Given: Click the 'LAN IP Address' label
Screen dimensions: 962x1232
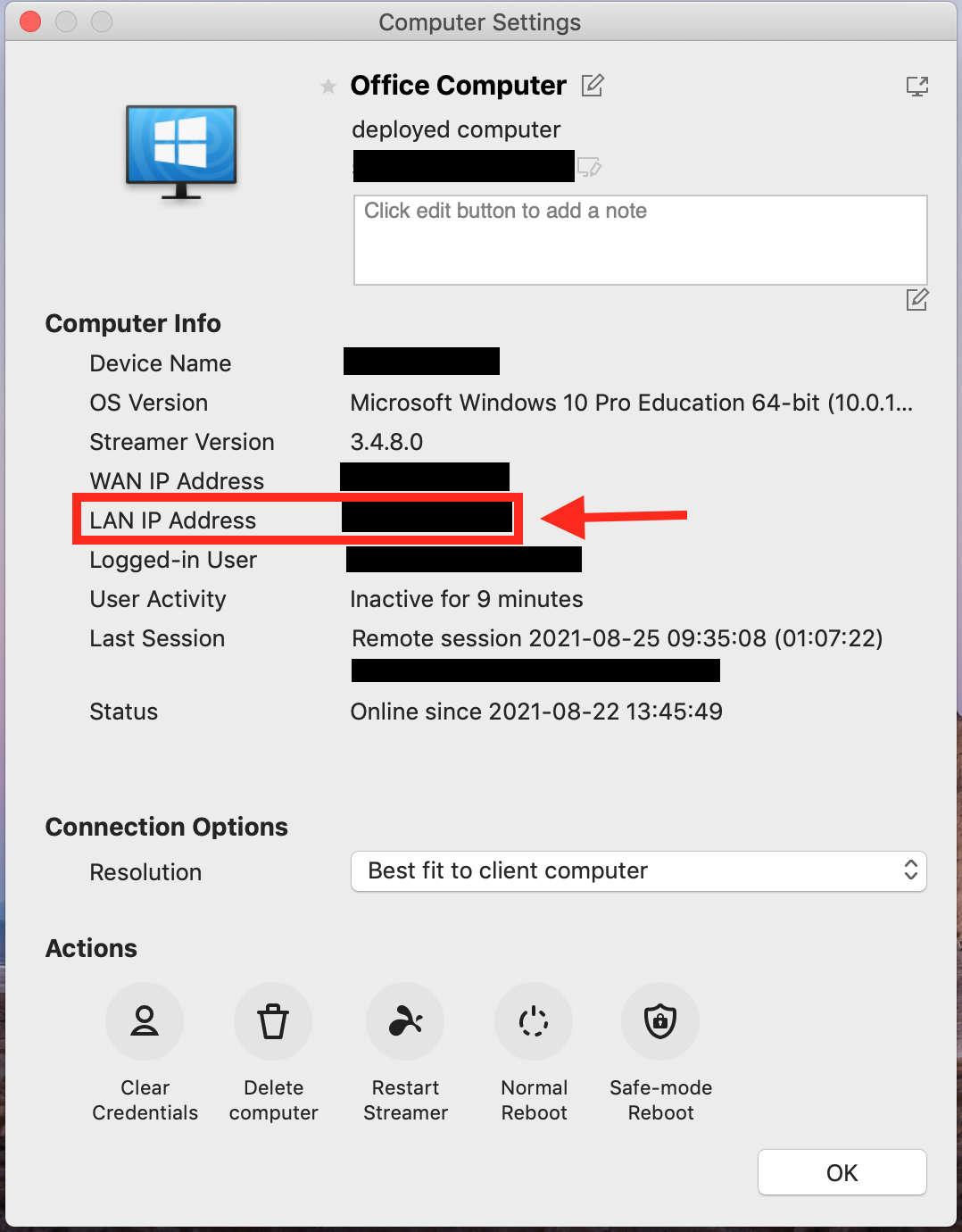Looking at the screenshot, I should tap(173, 520).
